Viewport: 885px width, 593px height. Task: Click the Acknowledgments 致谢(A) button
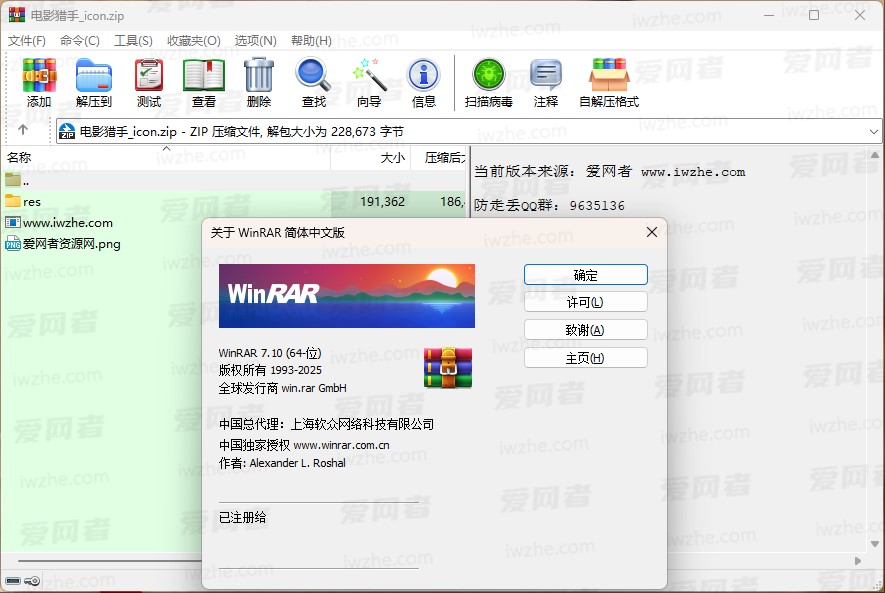coord(585,330)
